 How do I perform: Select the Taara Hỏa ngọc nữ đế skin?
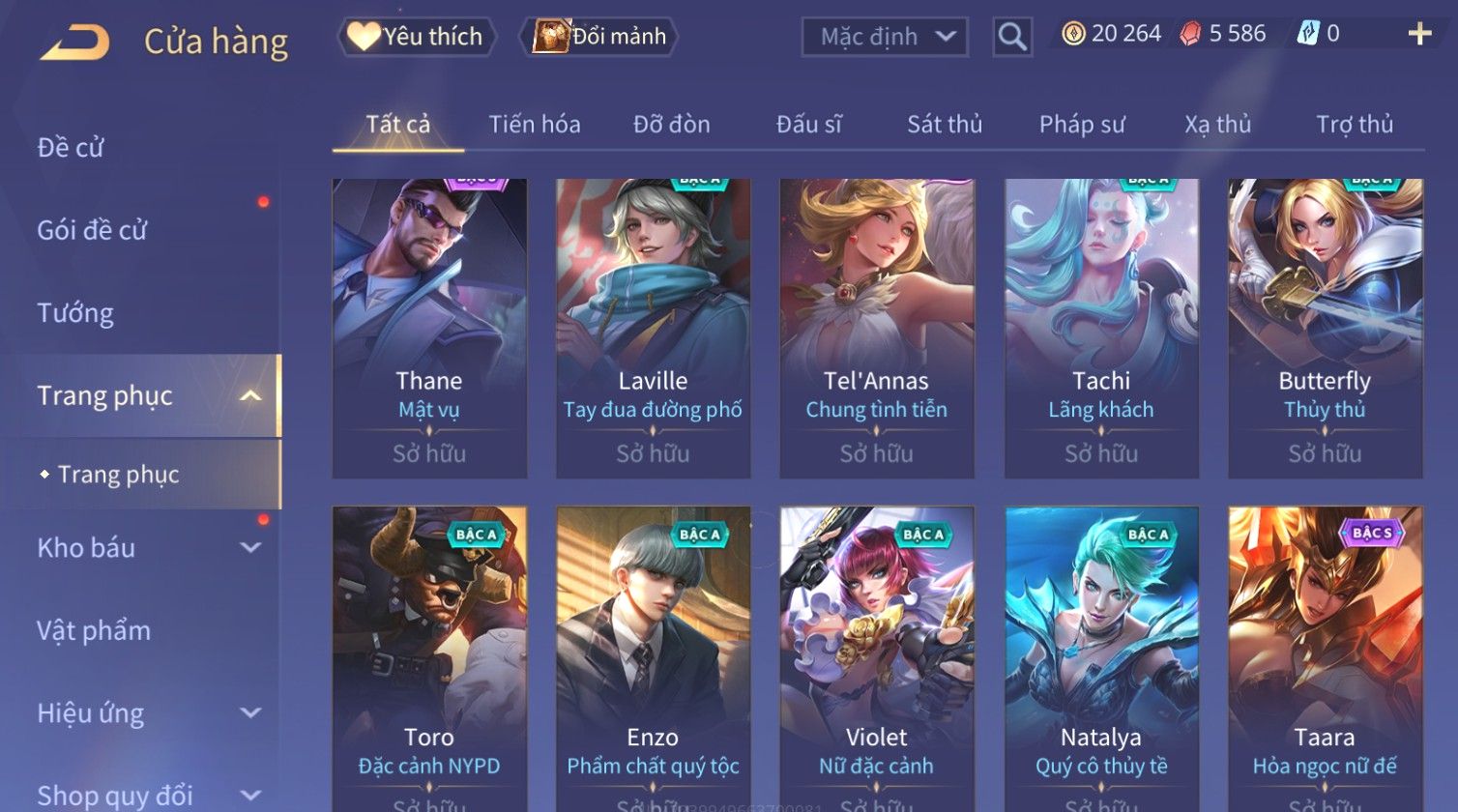[x=1325, y=658]
